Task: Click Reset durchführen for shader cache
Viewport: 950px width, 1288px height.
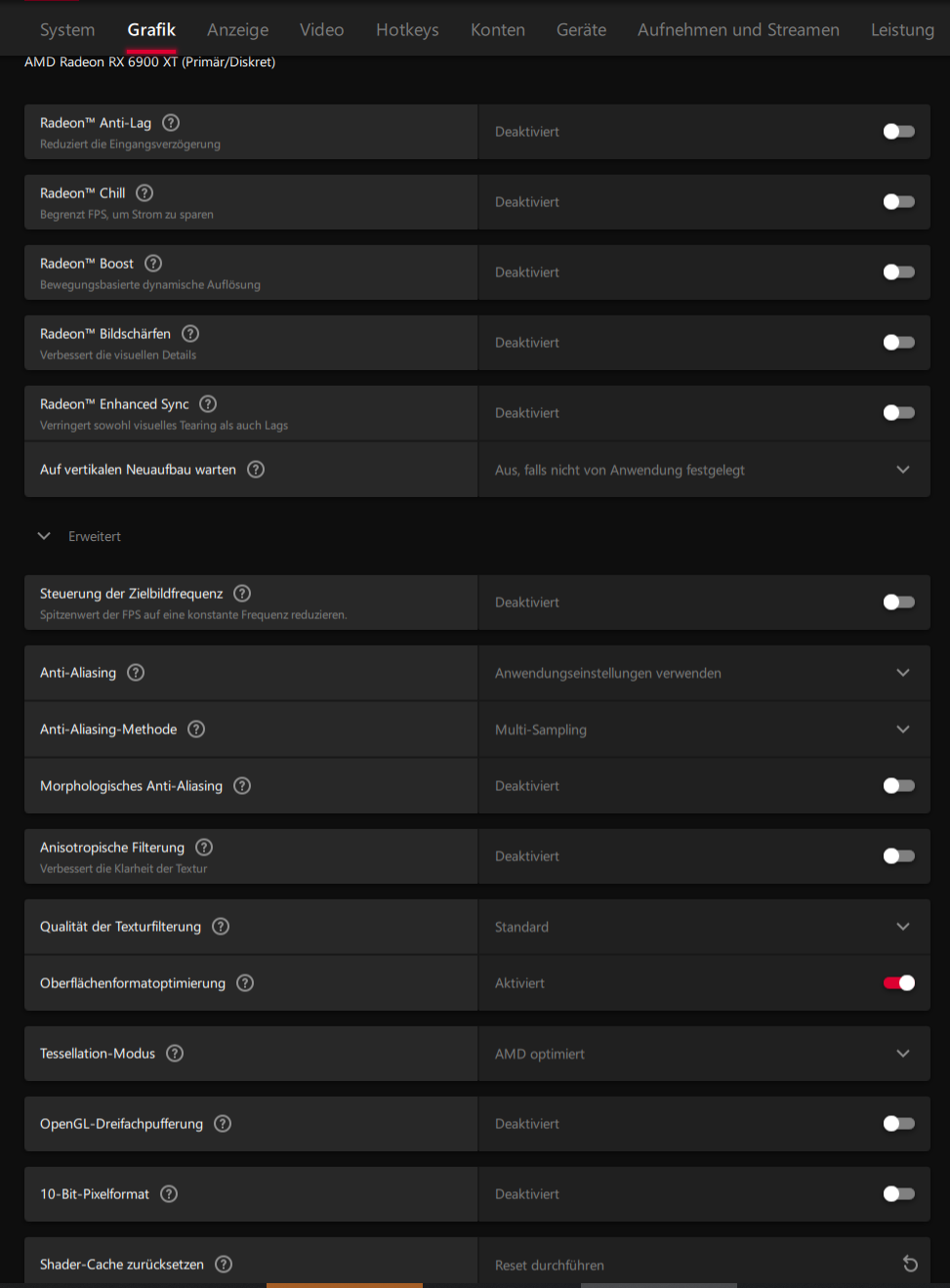Action: (550, 1266)
